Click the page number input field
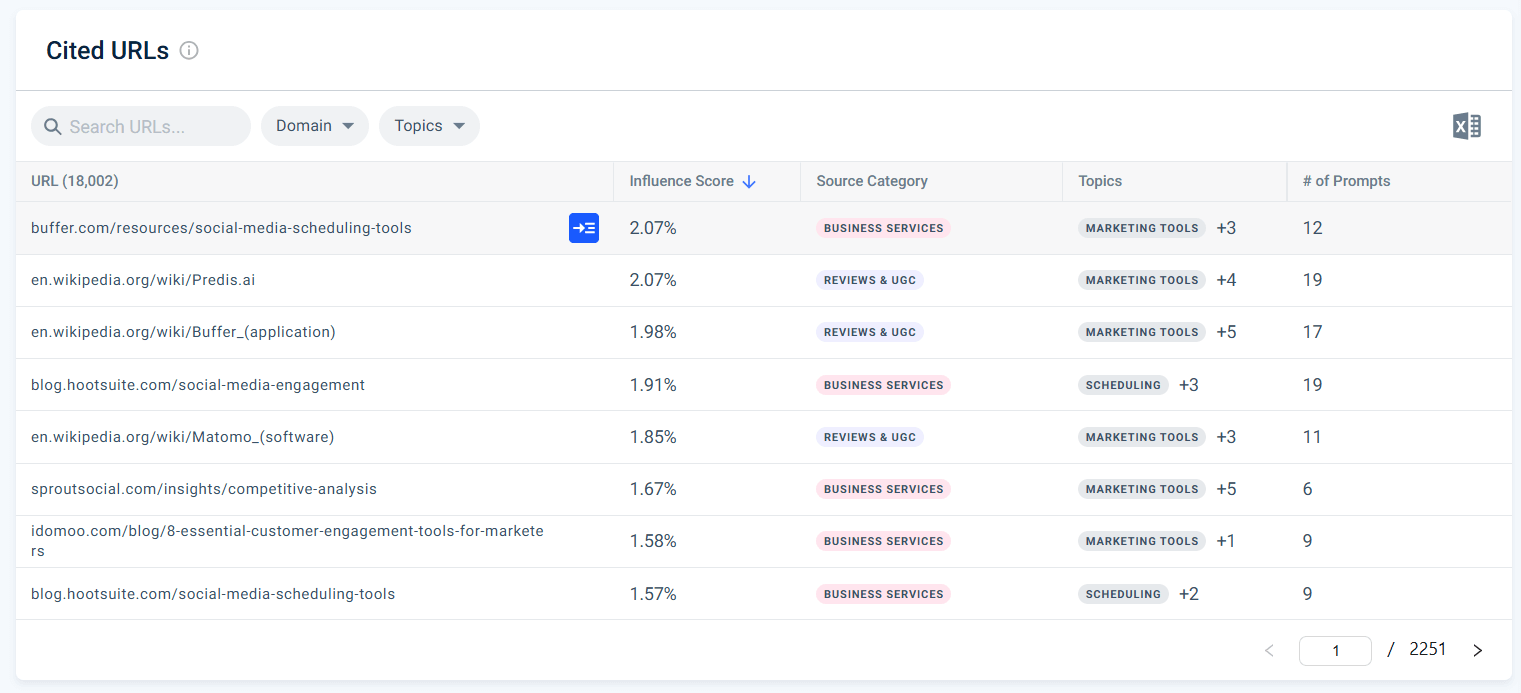The image size is (1521, 693). click(x=1335, y=650)
